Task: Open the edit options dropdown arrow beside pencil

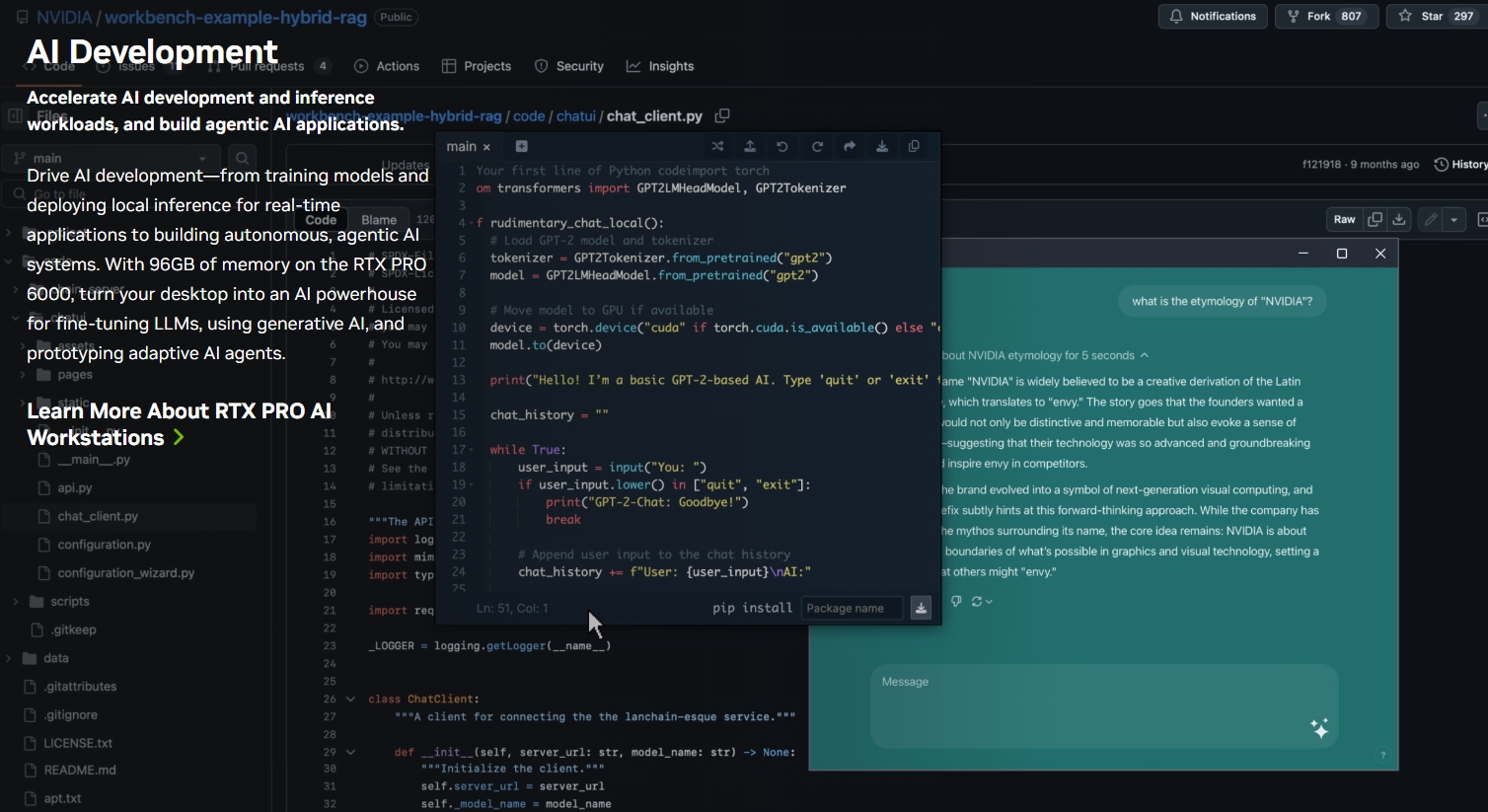Action: [1453, 219]
